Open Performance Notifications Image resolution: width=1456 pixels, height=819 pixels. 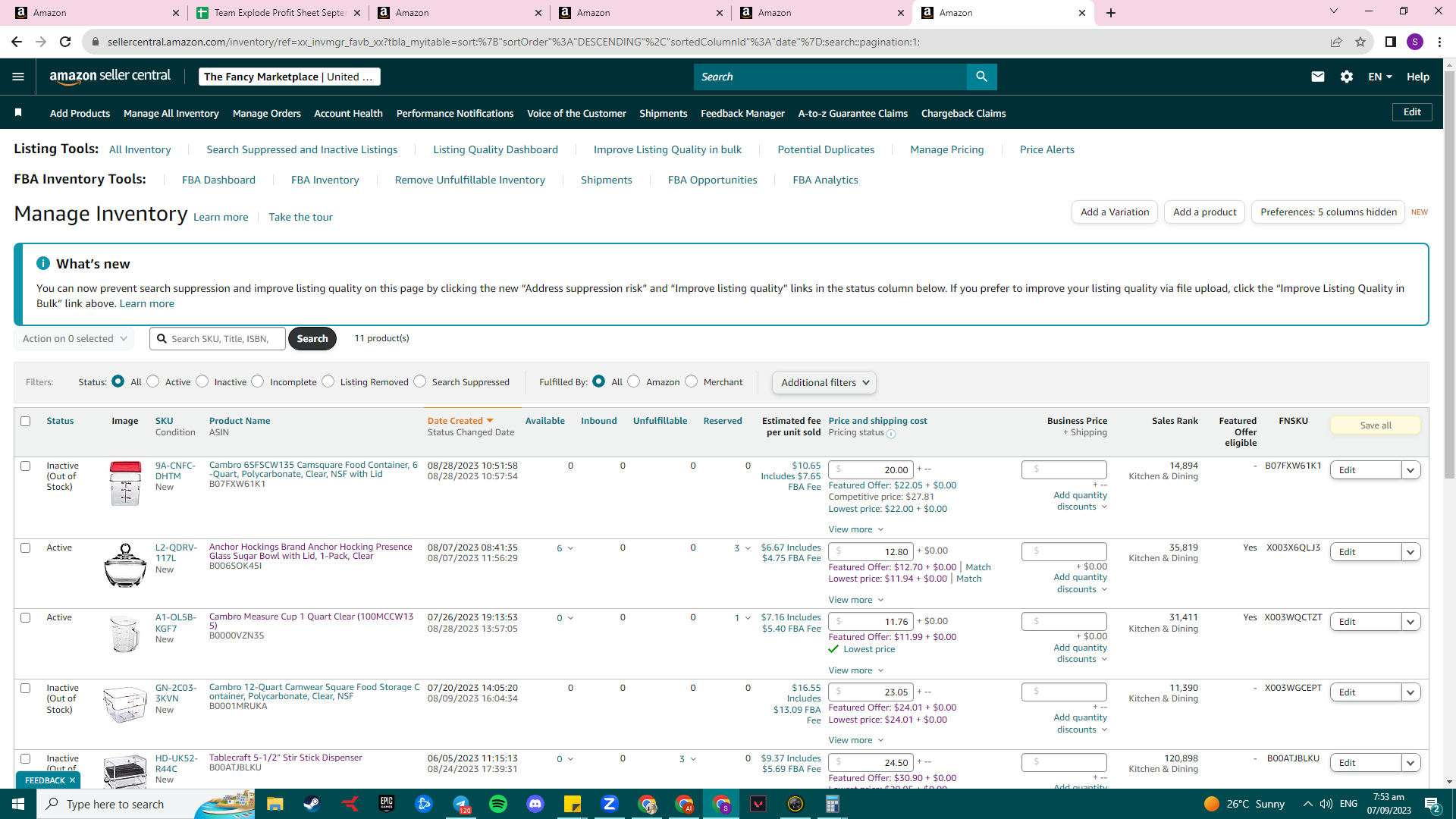click(455, 113)
